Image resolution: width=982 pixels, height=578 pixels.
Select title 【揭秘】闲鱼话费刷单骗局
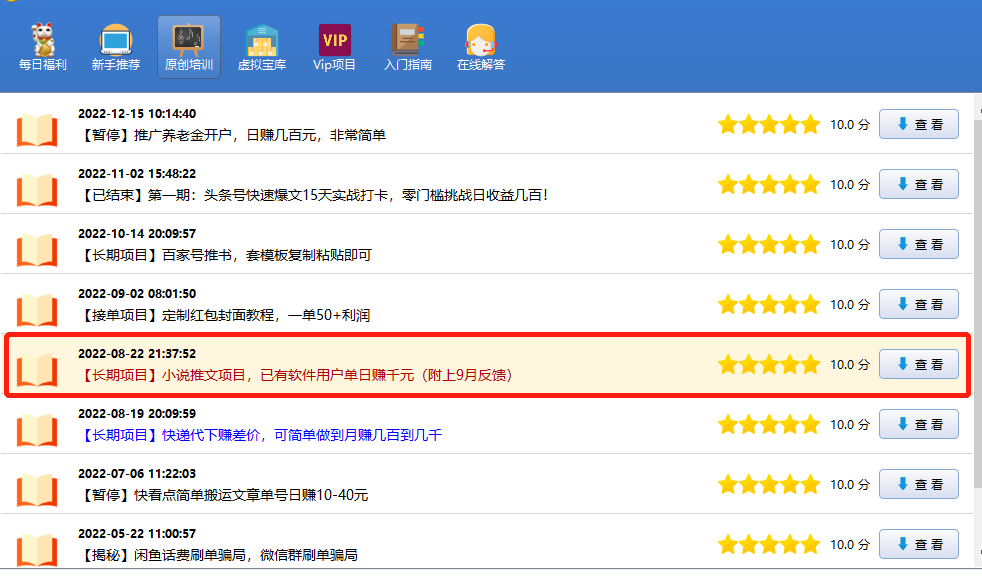point(218,555)
